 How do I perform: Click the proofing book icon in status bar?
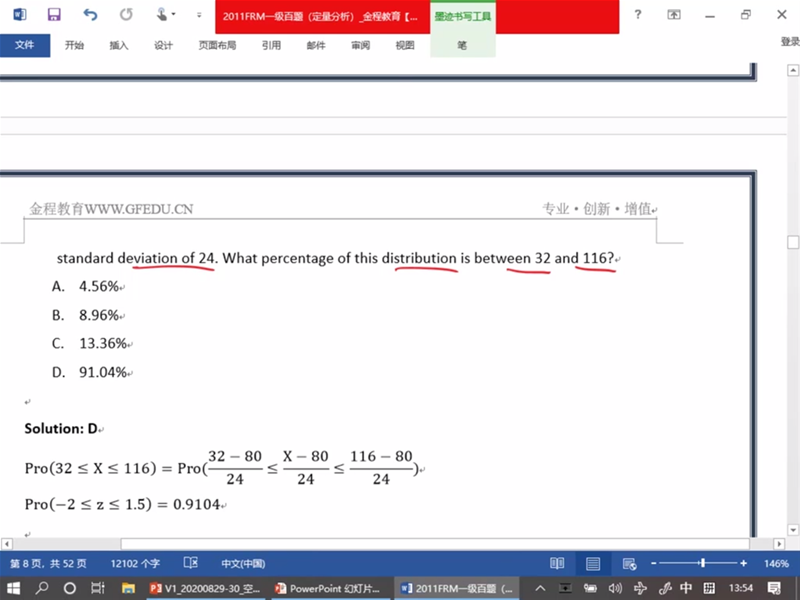pyautogui.click(x=190, y=563)
